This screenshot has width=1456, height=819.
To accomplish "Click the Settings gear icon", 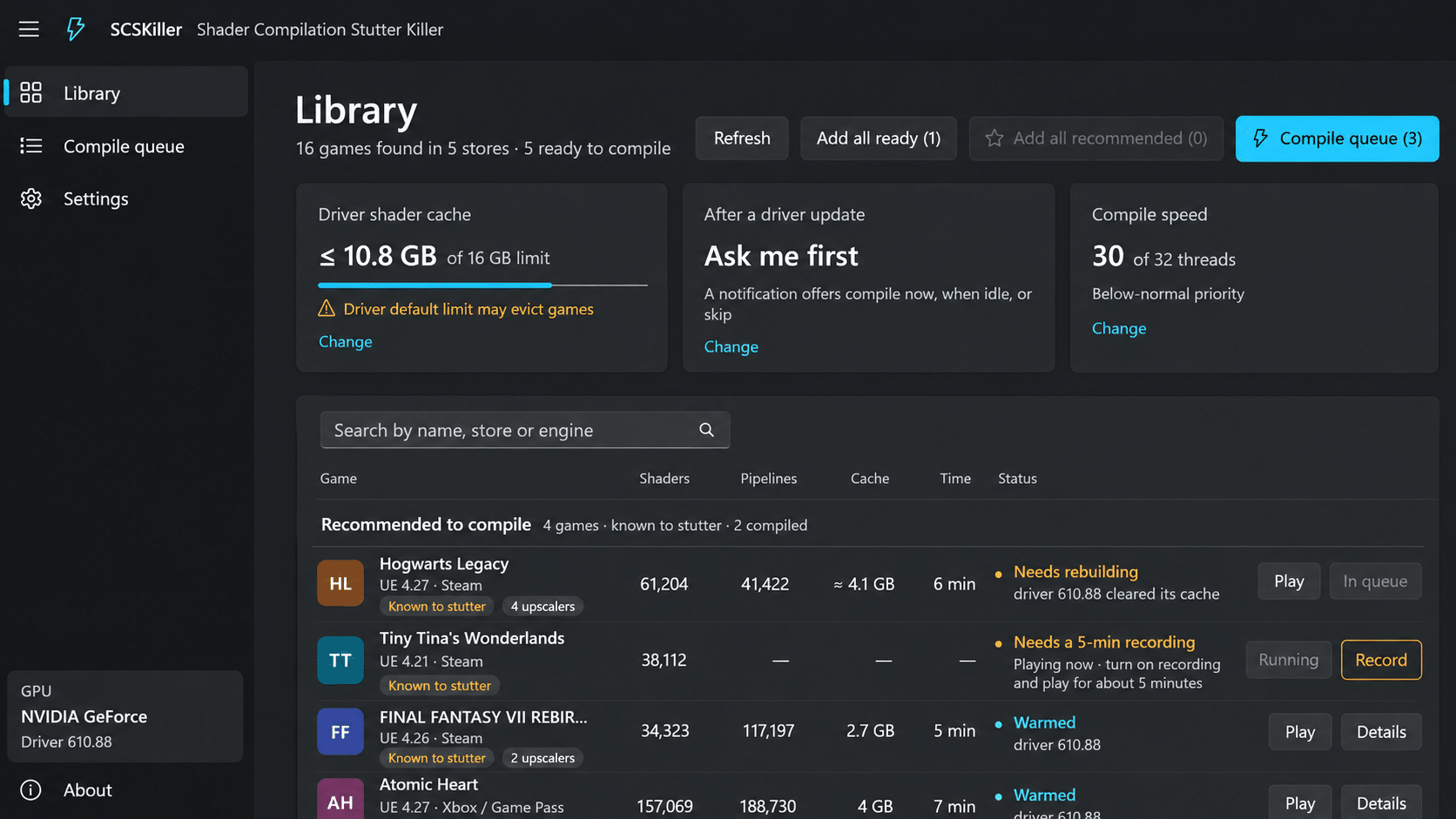I will (31, 198).
